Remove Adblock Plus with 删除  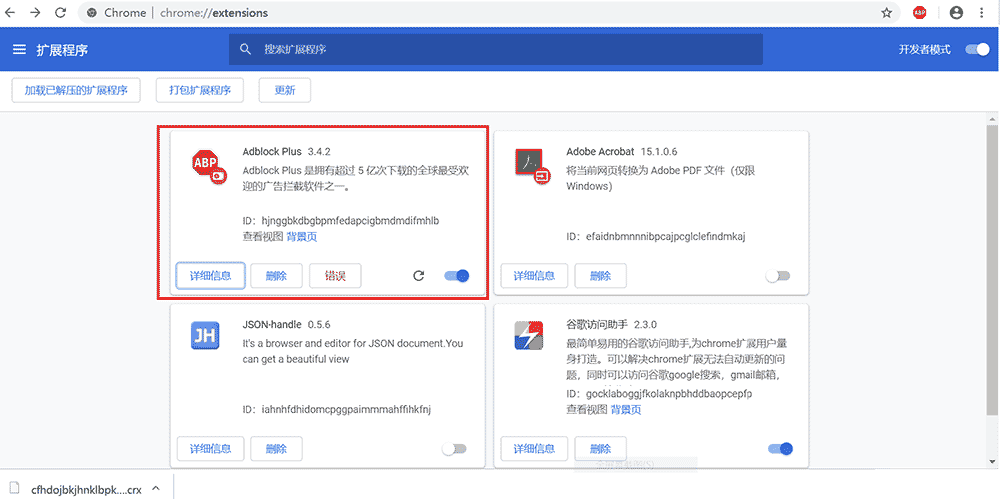[x=276, y=276]
